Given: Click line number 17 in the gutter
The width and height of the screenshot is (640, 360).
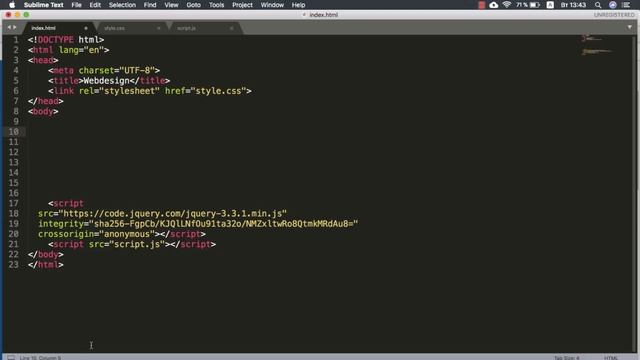Looking at the screenshot, I should point(13,203).
